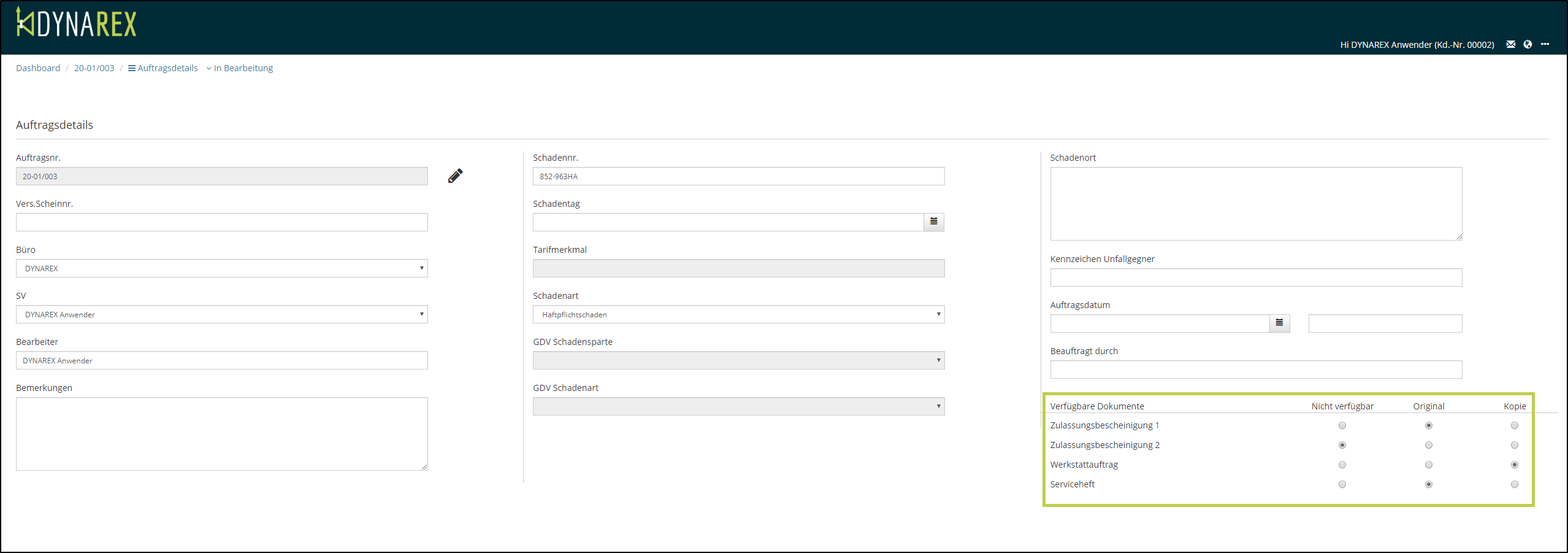Open the Auftragsdetails breadcrumb menu
Image resolution: width=1568 pixels, height=553 pixels.
[x=163, y=68]
